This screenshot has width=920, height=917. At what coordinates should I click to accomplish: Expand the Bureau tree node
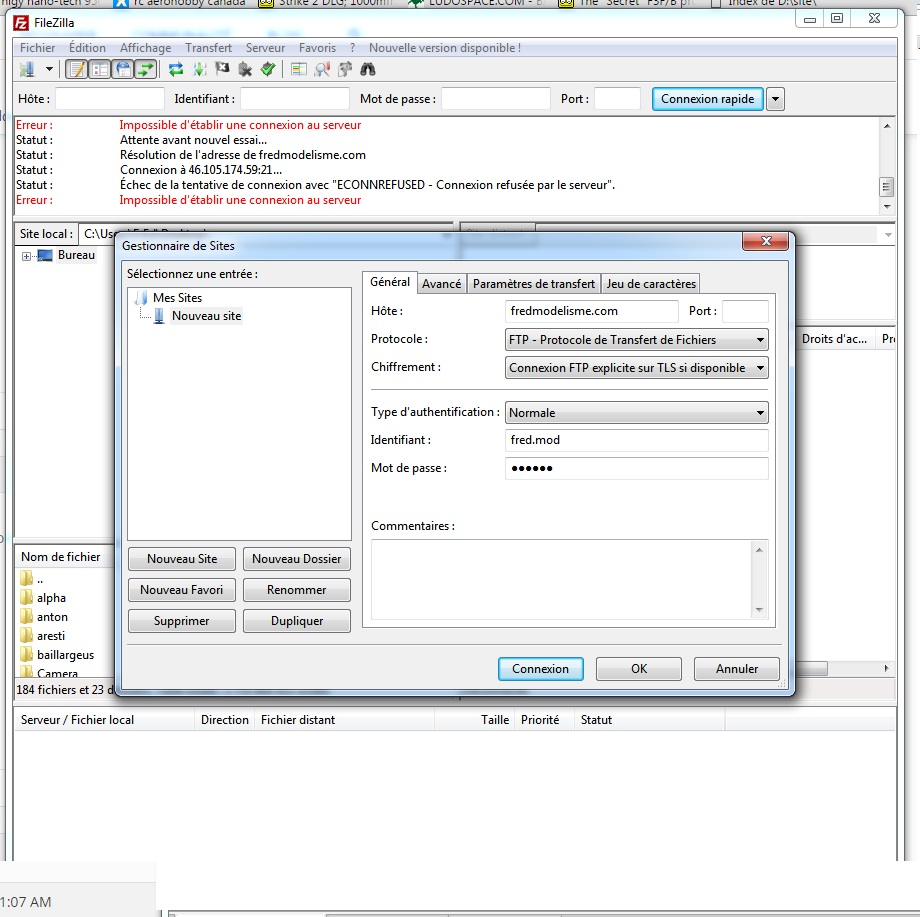click(x=26, y=256)
